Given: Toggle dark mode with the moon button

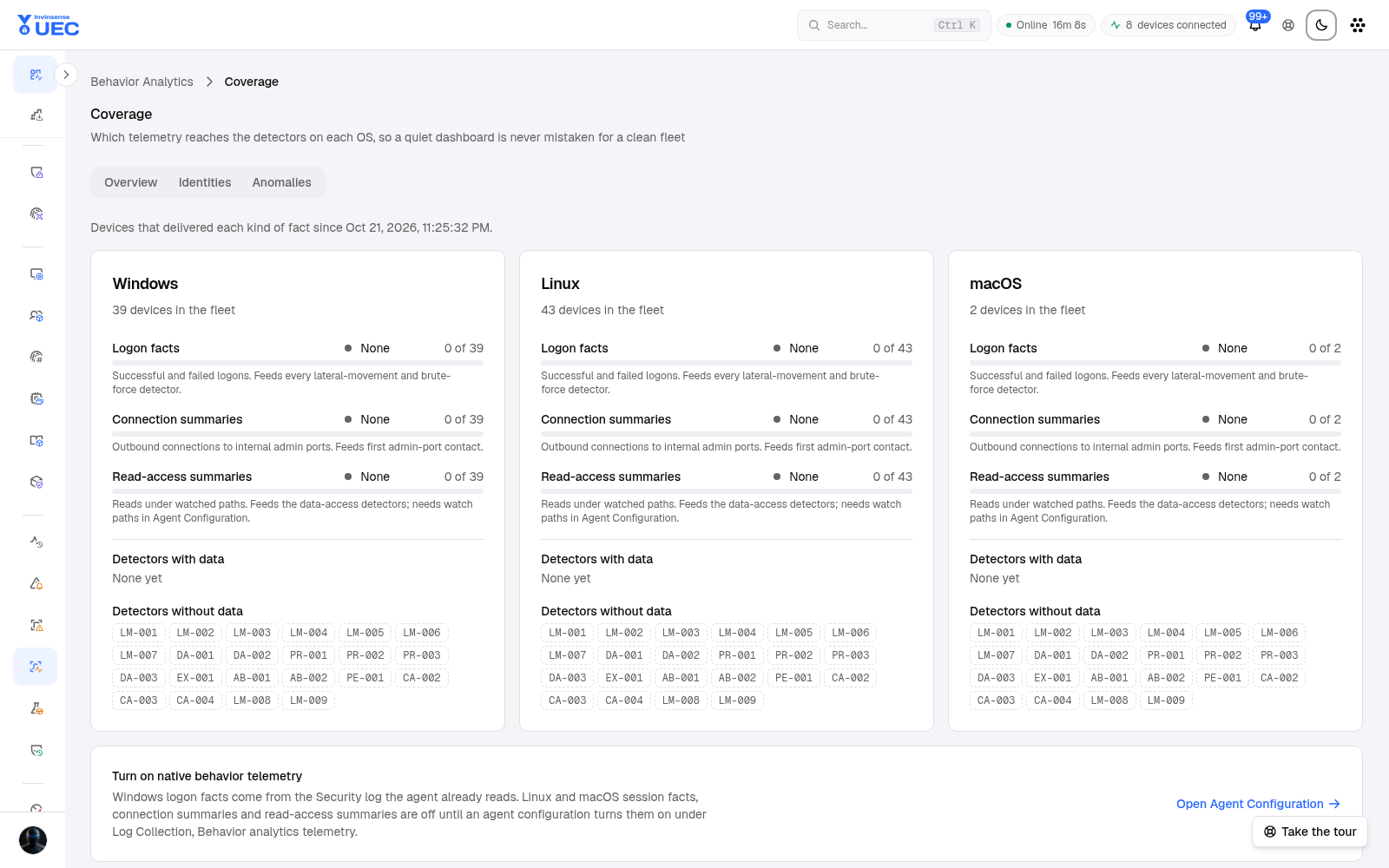Looking at the screenshot, I should click(1321, 25).
